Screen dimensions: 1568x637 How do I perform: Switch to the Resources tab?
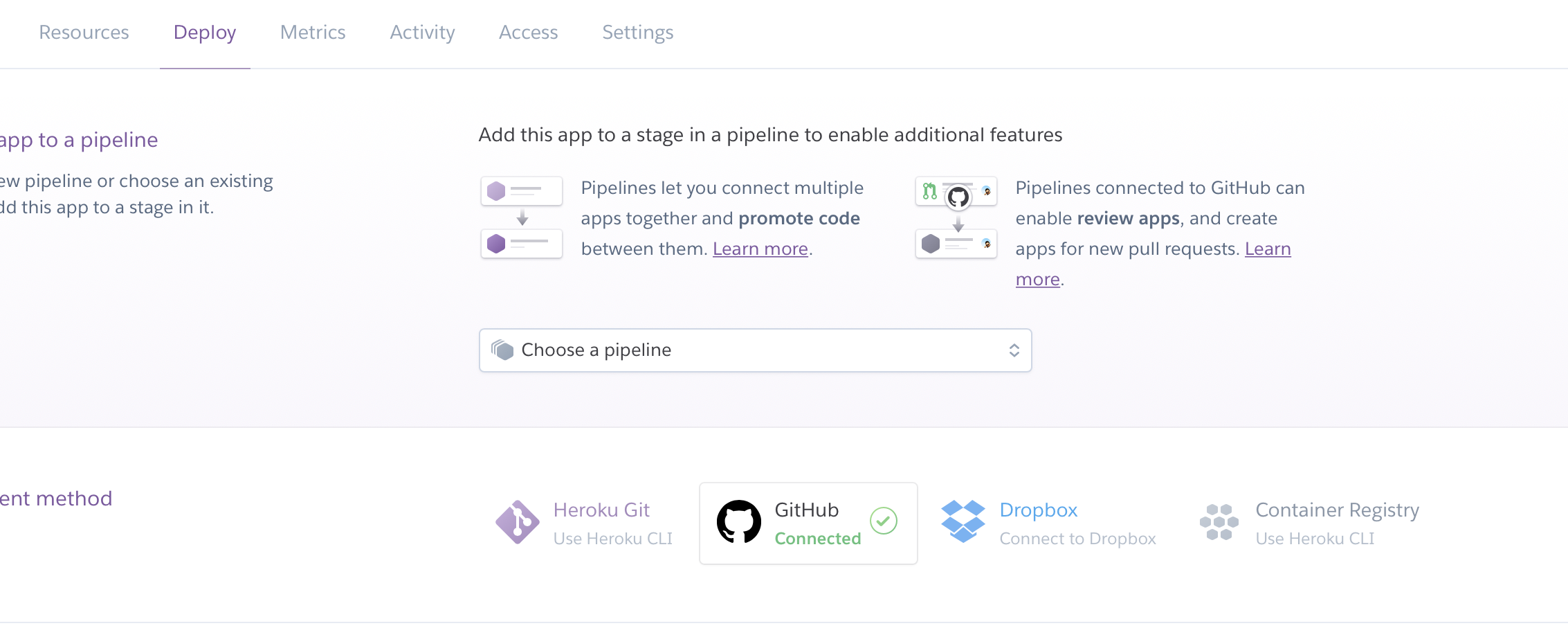tap(84, 33)
